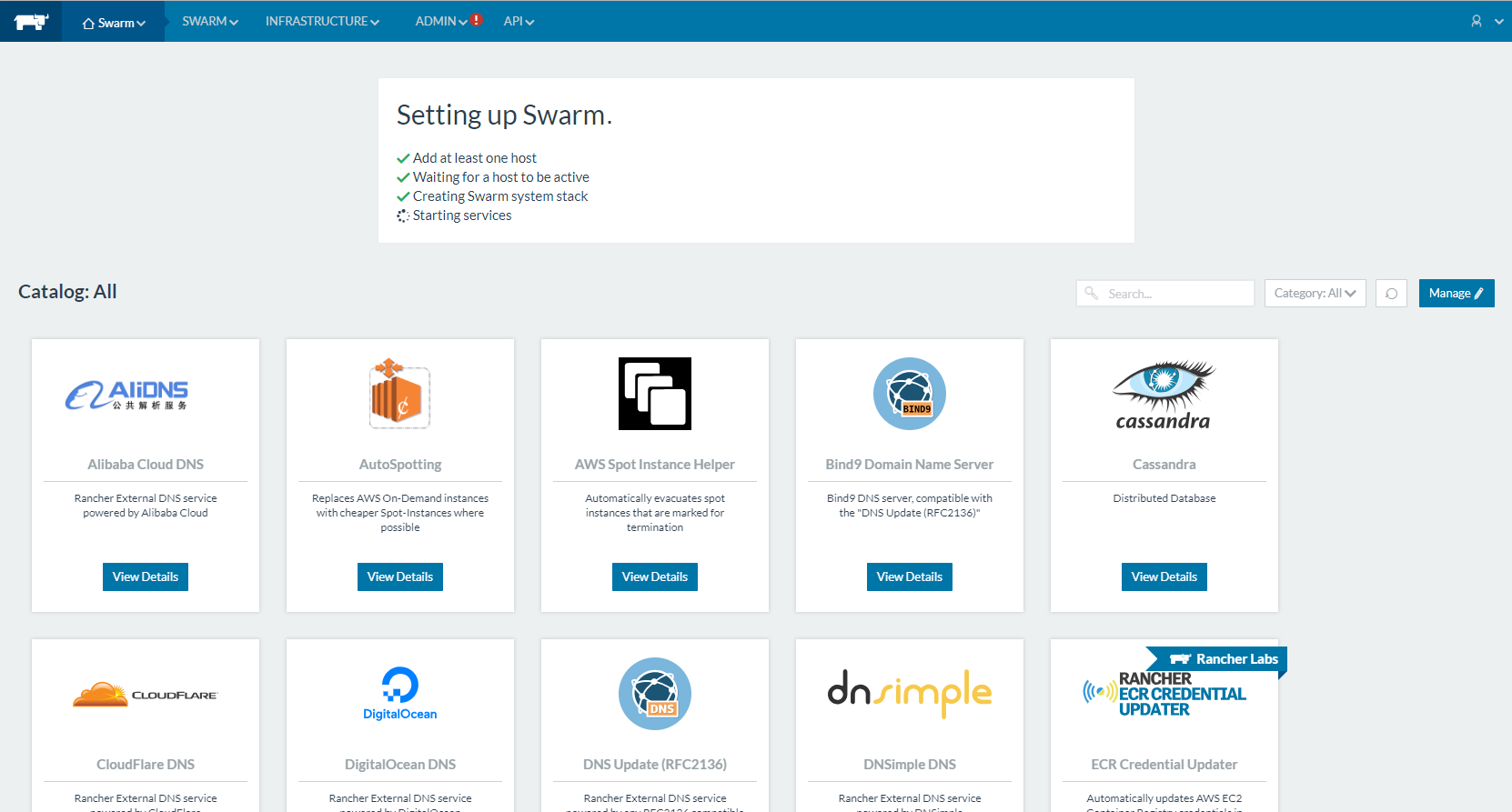1512x812 pixels.
Task: Click the CloudFlare logo
Action: click(x=146, y=695)
